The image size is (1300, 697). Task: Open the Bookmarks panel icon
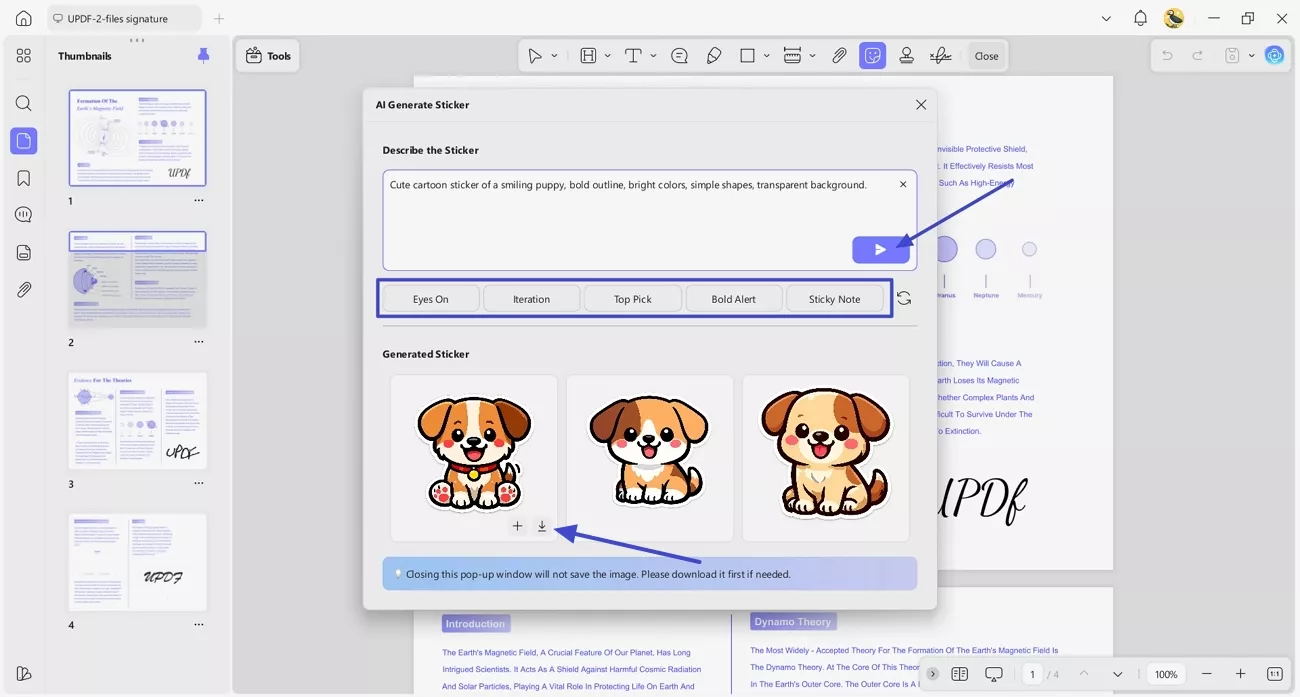click(x=24, y=178)
